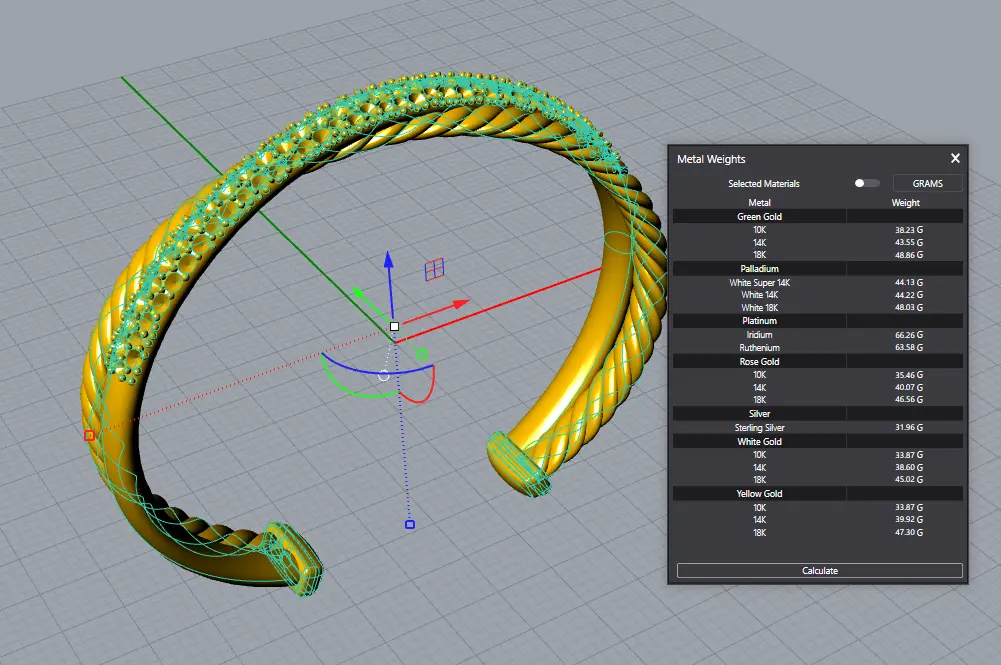Select the White Super 14K row

pos(818,282)
